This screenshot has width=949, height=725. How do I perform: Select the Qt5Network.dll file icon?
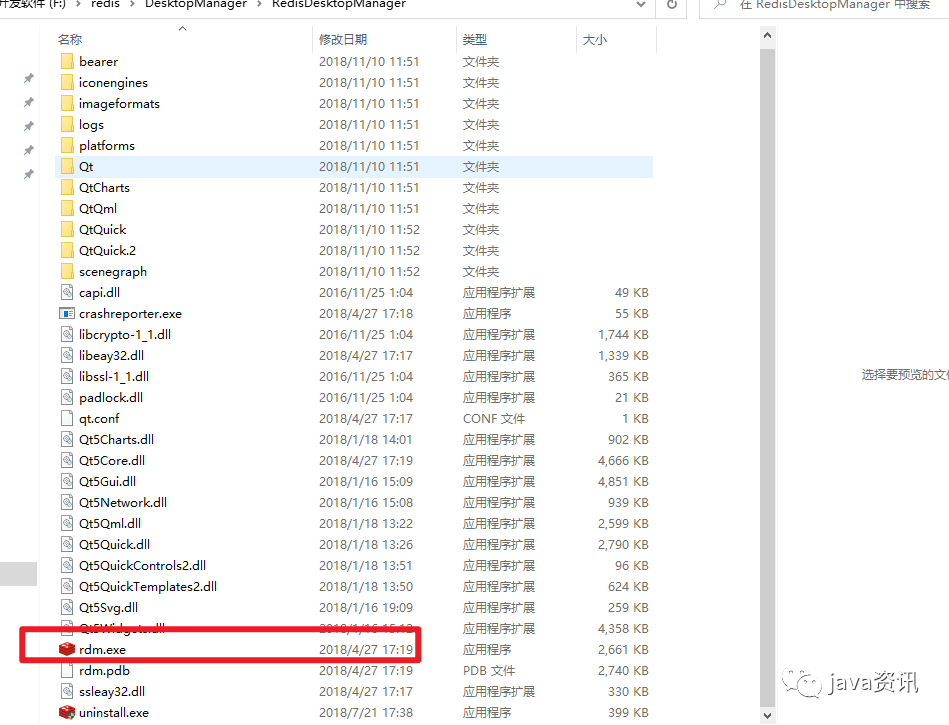(x=67, y=502)
